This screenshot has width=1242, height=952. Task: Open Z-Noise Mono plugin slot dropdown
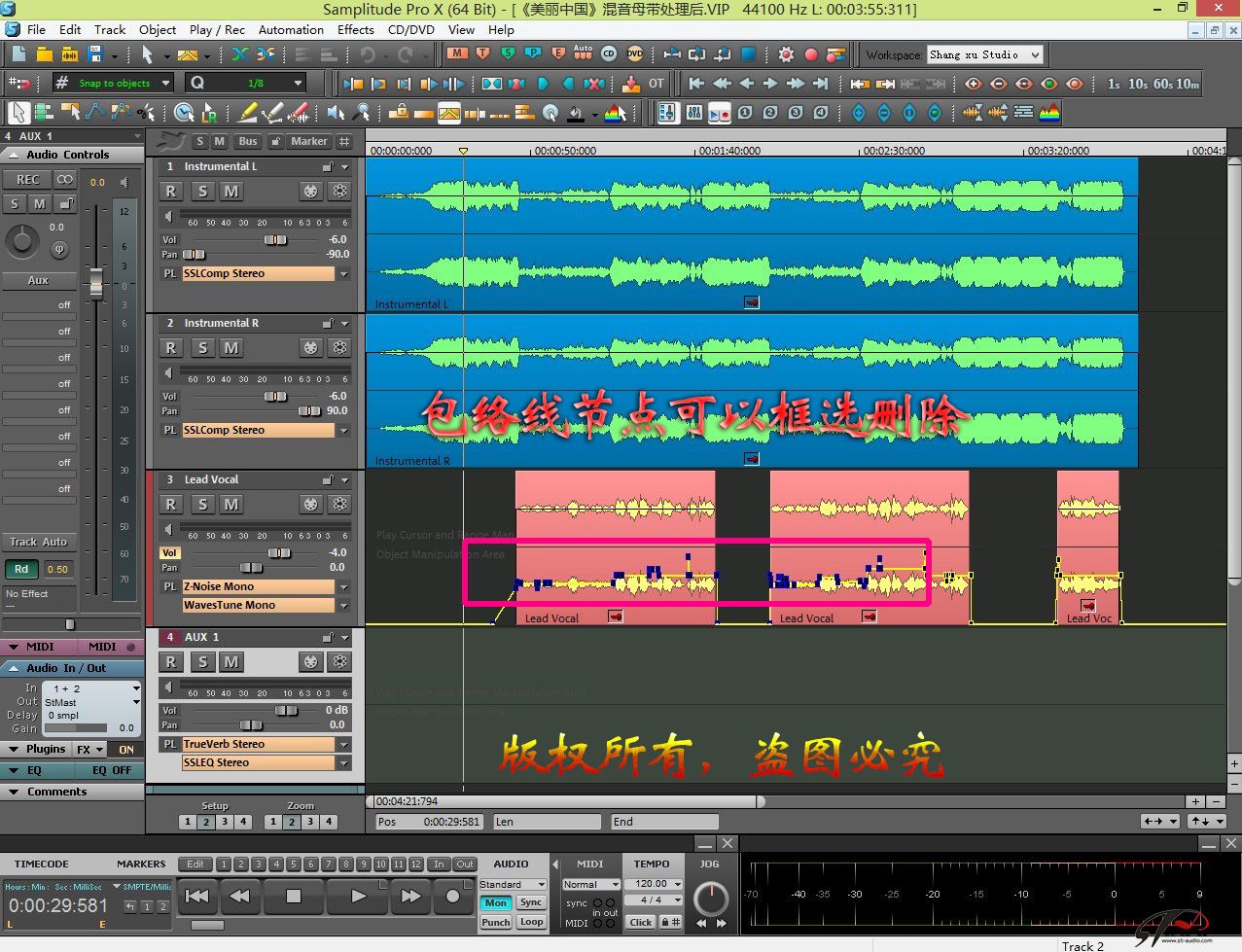click(343, 587)
